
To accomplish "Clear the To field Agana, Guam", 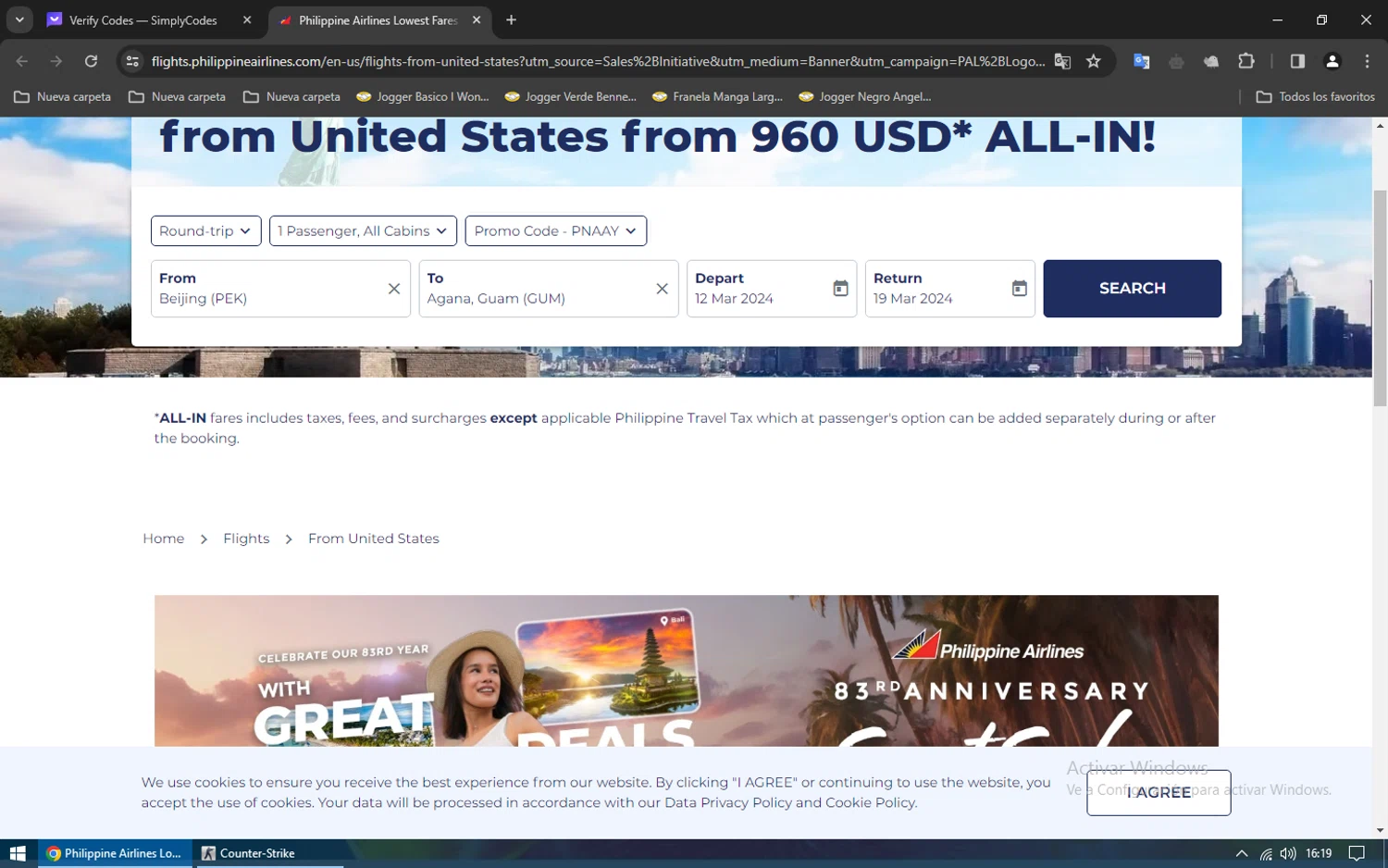I will point(662,289).
